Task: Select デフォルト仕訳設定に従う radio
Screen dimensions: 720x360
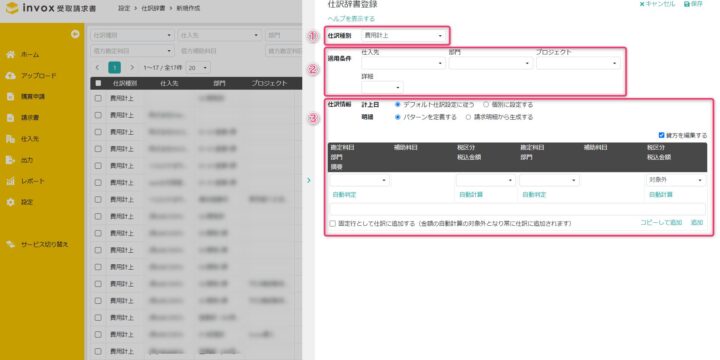Action: [x=398, y=105]
